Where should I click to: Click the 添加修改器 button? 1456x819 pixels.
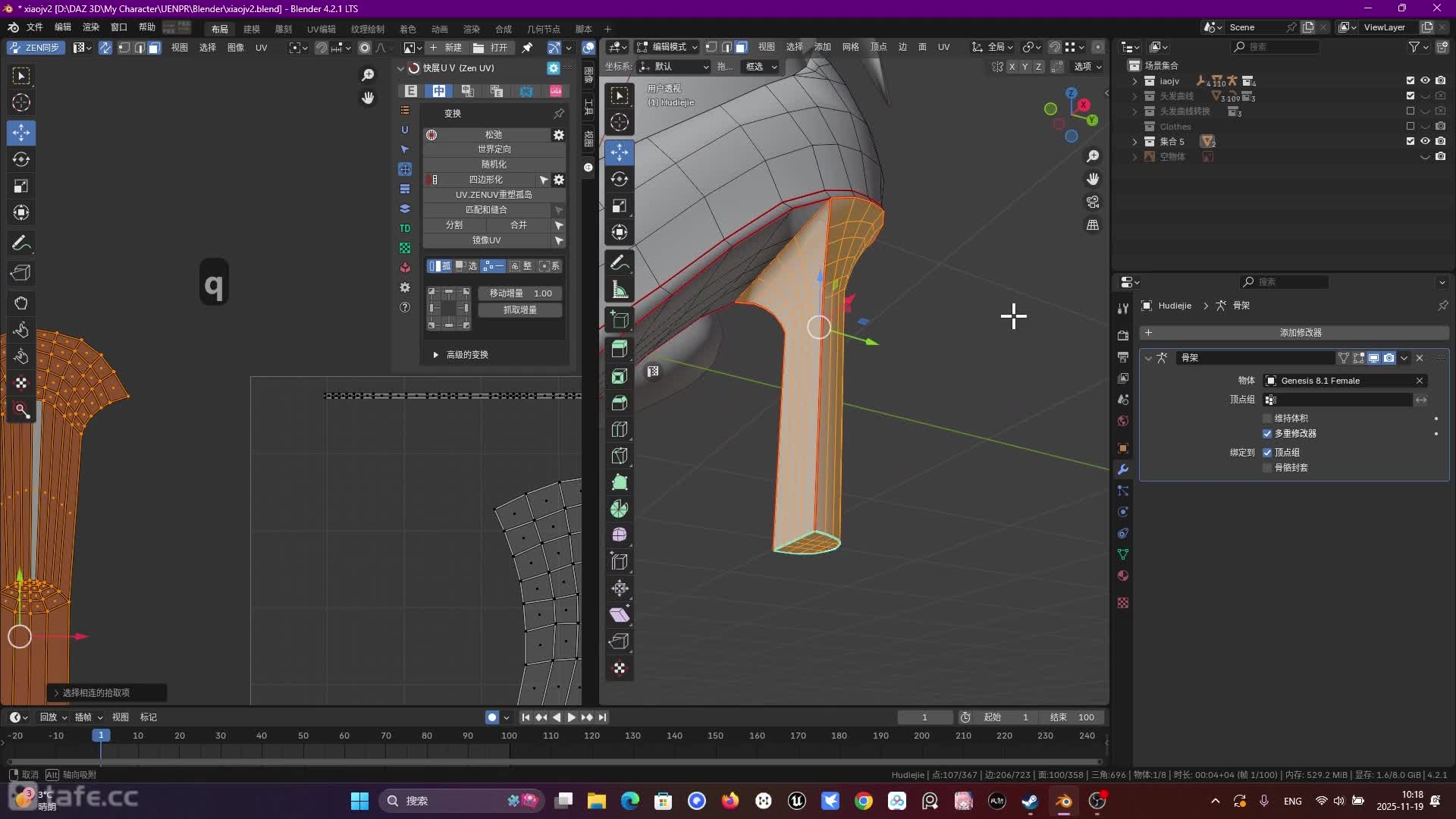coord(1300,333)
